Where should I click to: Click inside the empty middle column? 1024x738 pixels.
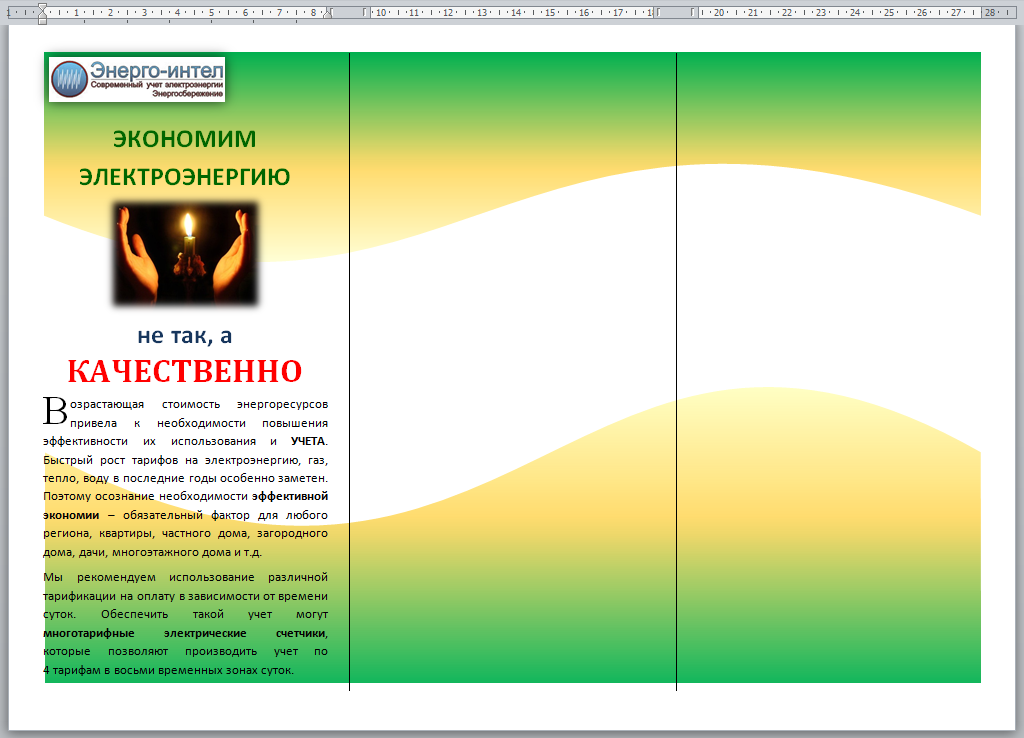coord(512,300)
